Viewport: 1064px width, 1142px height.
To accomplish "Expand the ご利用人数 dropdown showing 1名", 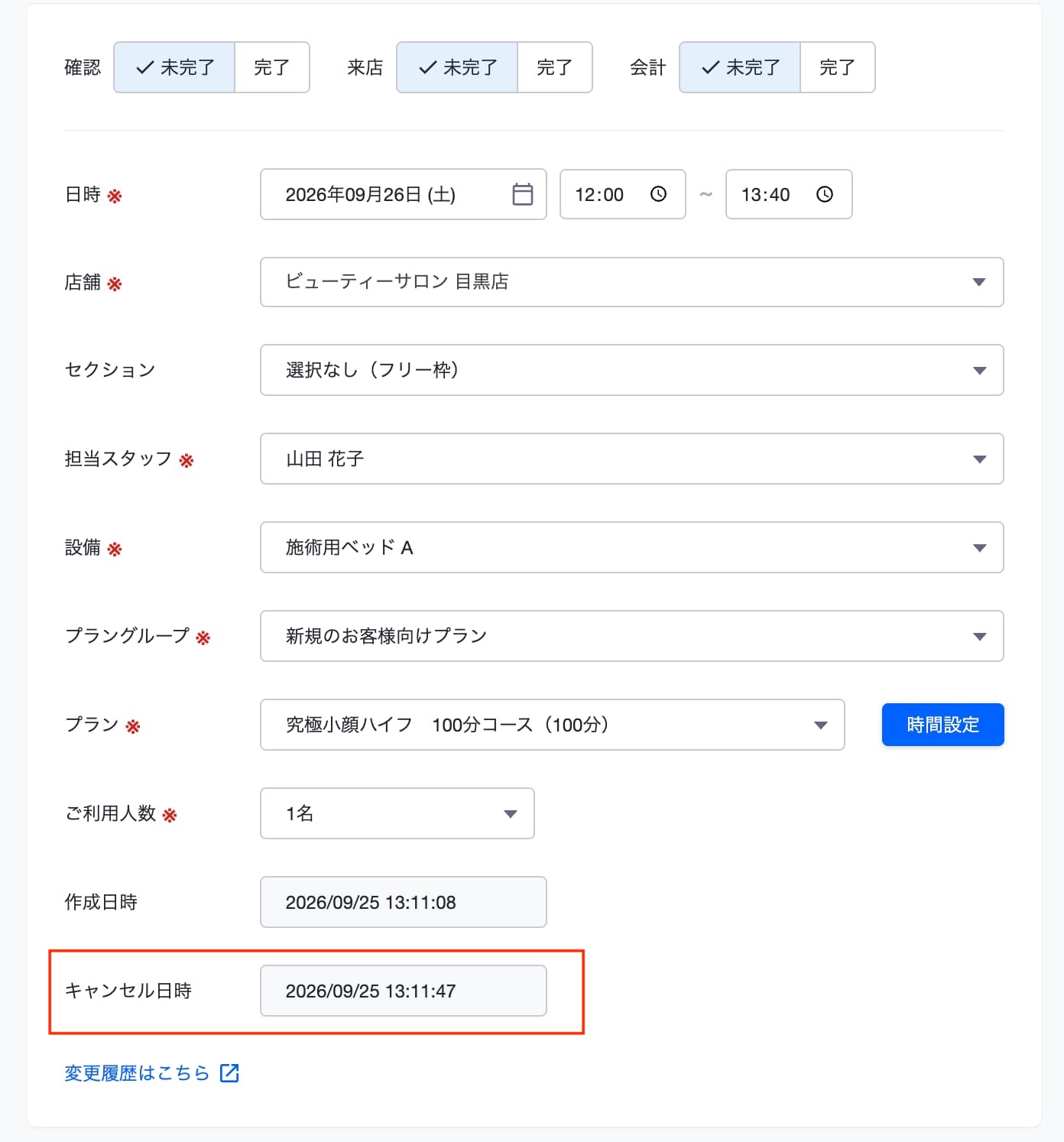I will tap(397, 813).
